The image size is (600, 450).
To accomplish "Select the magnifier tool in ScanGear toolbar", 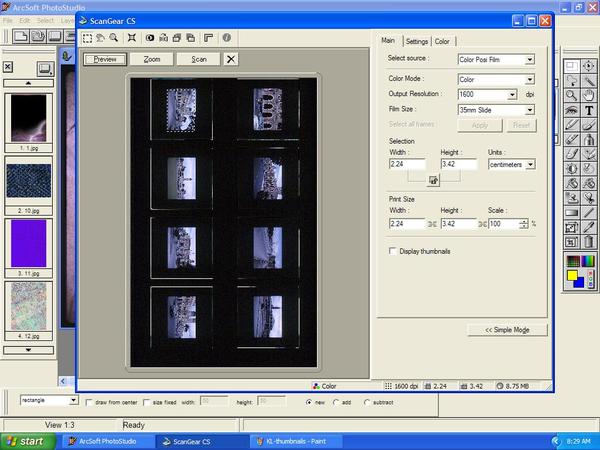I will pyautogui.click(x=114, y=38).
